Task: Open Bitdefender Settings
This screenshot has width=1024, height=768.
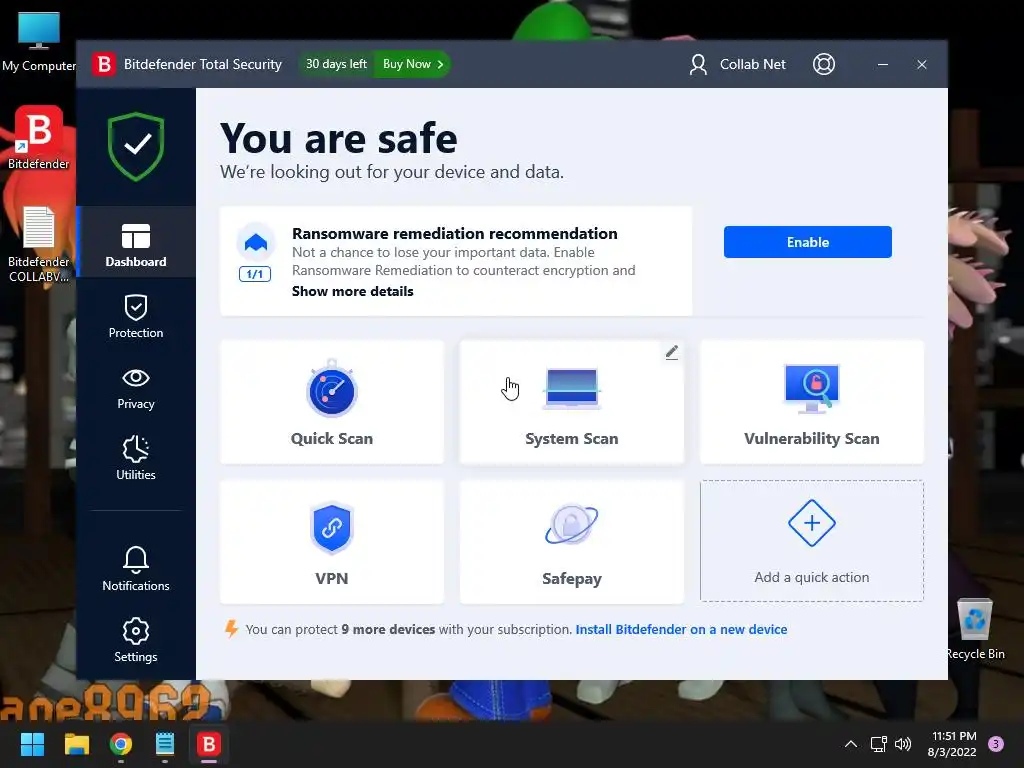Action: click(136, 640)
